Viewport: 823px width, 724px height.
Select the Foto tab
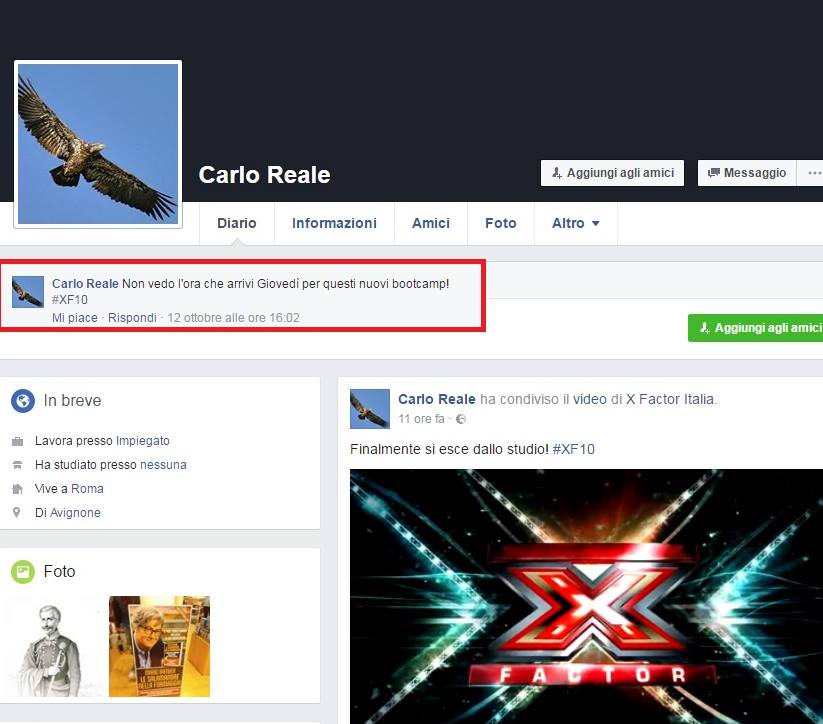point(500,223)
